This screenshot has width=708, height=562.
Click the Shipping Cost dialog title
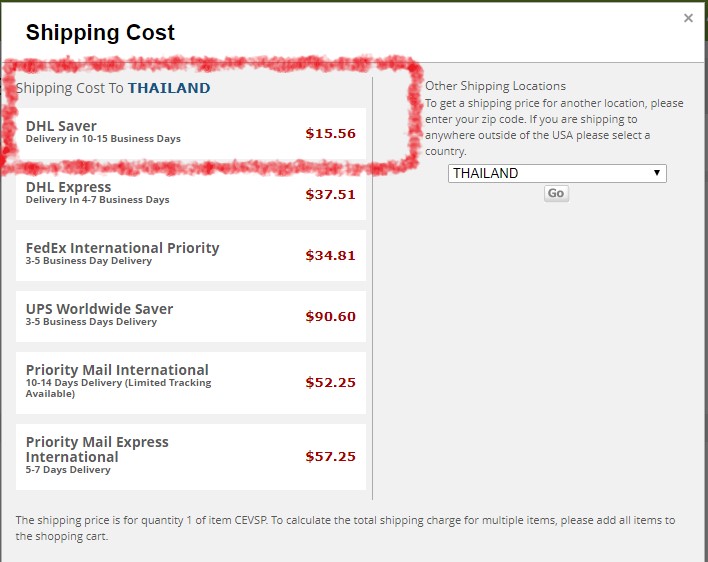coord(100,33)
